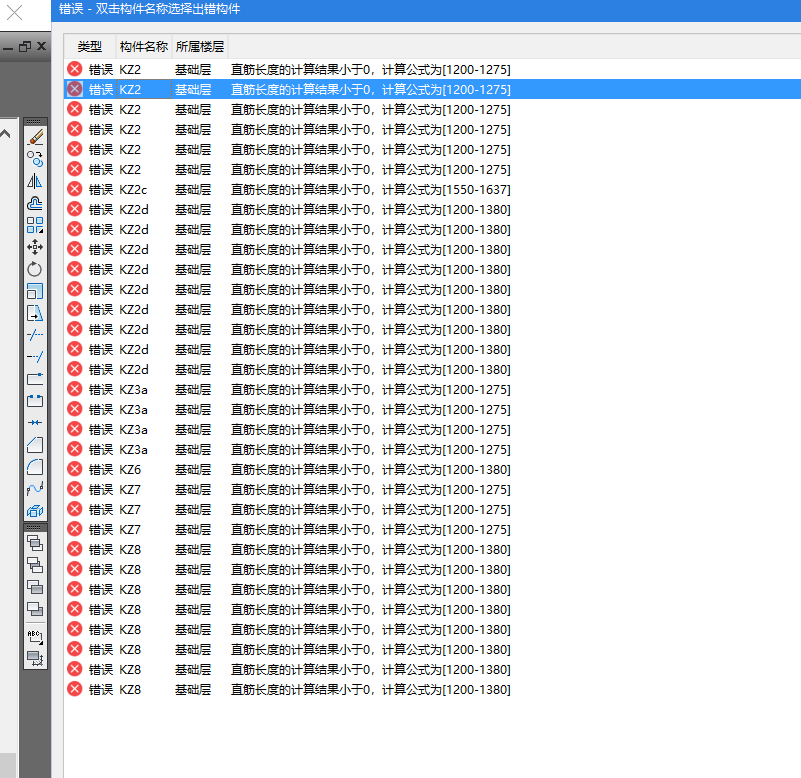Close the docked panel with small X
Viewport: 801px width, 778px height.
coord(41,46)
